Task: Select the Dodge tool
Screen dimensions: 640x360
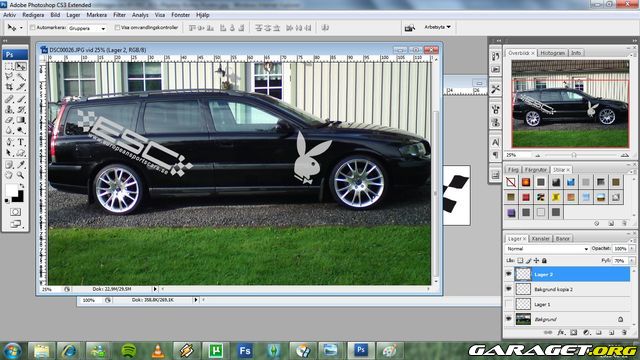Action: 21,131
